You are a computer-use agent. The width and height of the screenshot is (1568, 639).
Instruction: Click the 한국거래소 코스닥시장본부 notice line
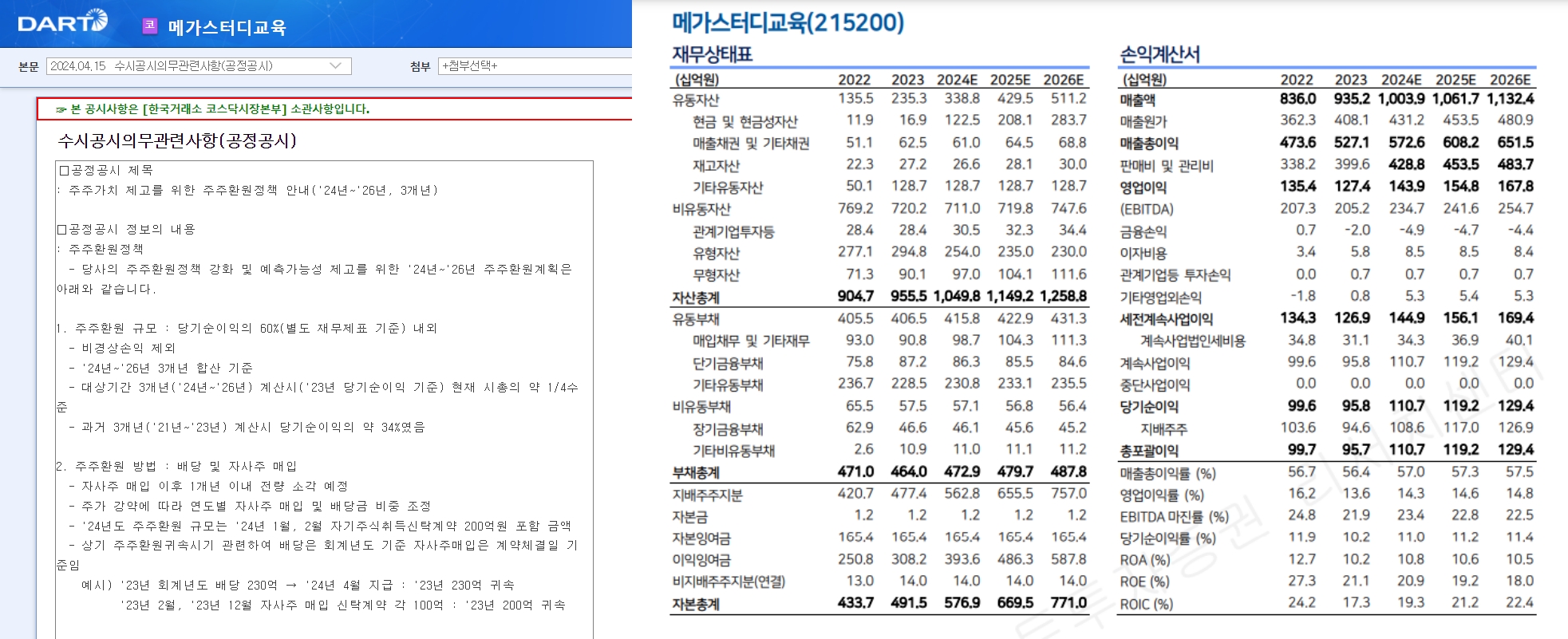pyautogui.click(x=211, y=109)
